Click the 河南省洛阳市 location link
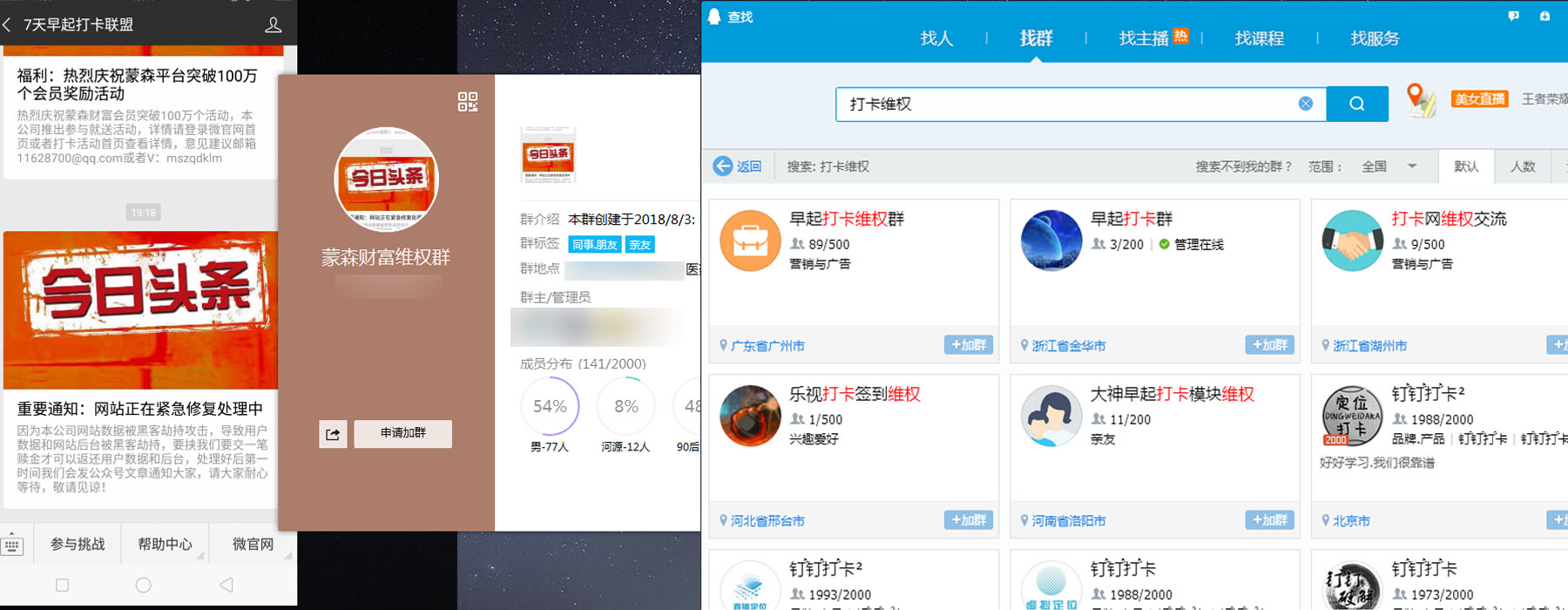Image resolution: width=1568 pixels, height=610 pixels. 1069,521
